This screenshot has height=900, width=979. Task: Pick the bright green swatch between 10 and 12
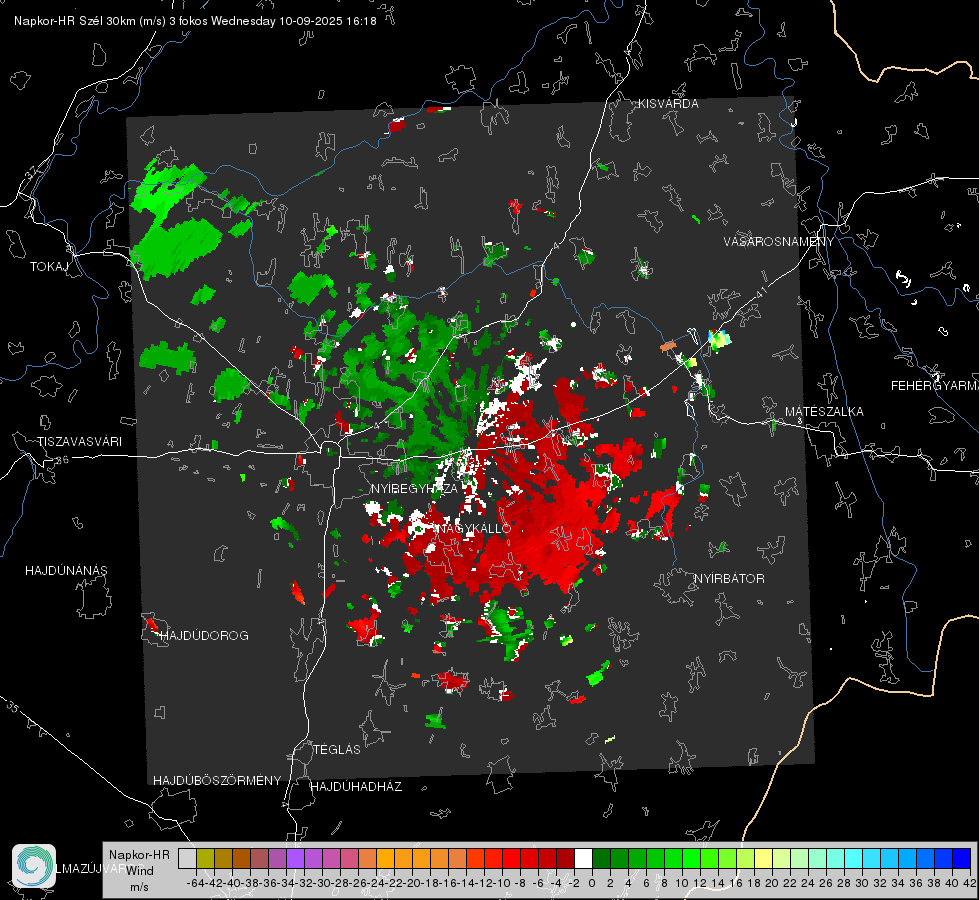pyautogui.click(x=691, y=858)
